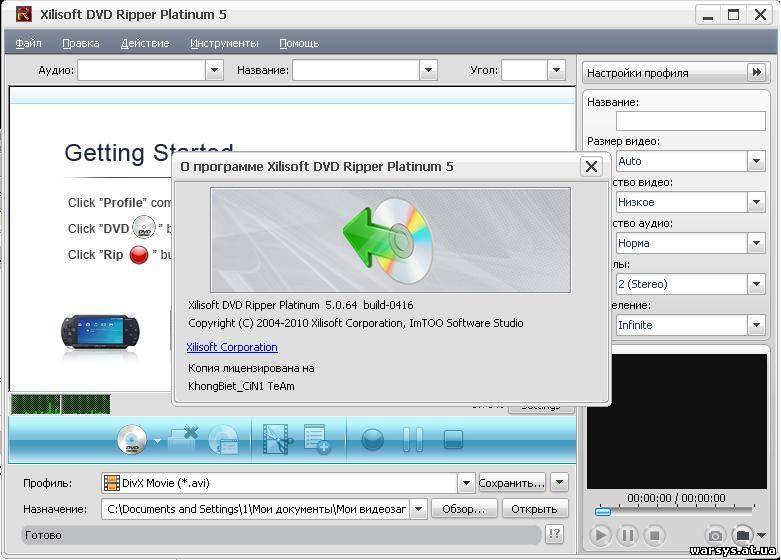Open the channels 2 (Stereo) dropdown
The height and width of the screenshot is (560, 781).
click(756, 284)
